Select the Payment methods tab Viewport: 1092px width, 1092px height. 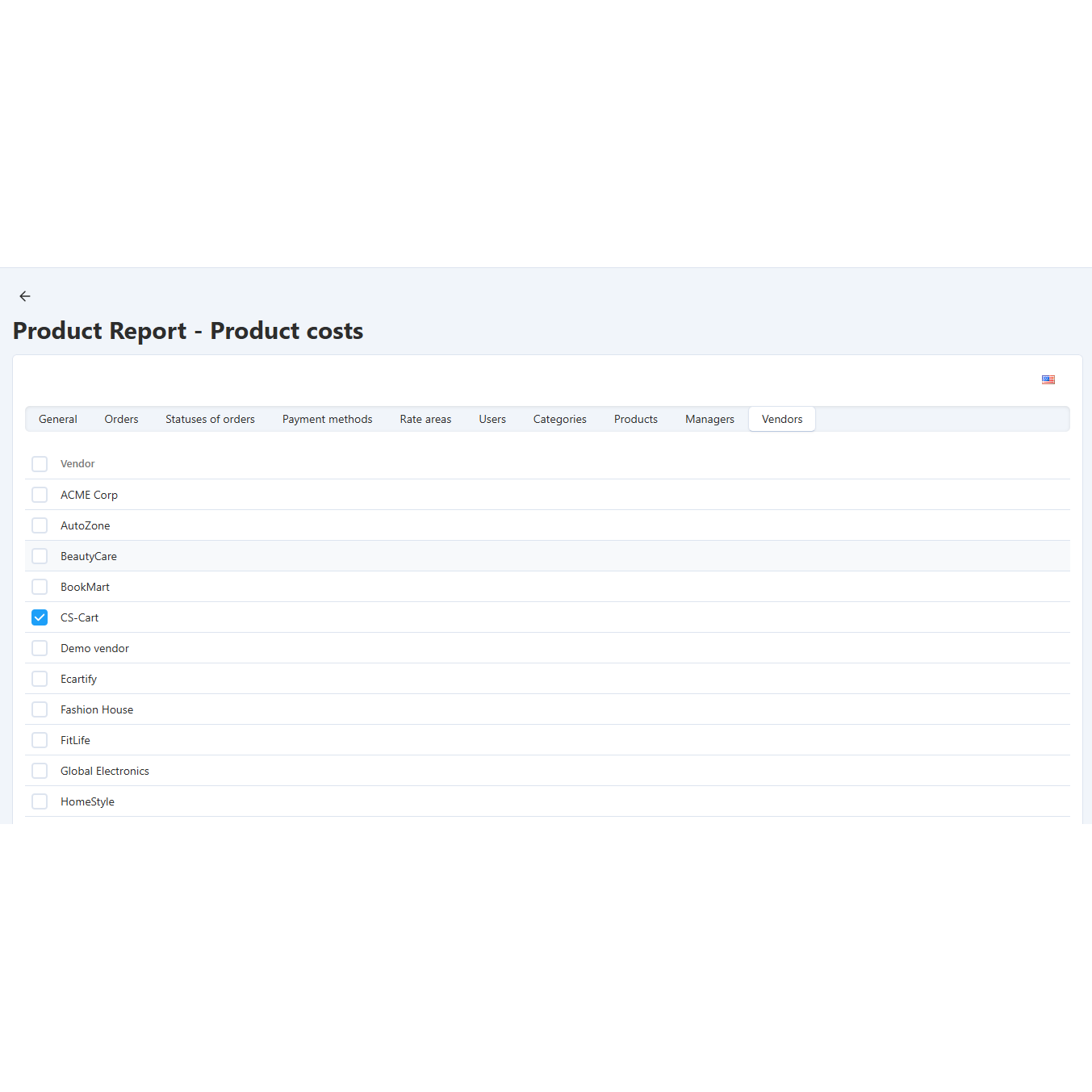pos(327,419)
